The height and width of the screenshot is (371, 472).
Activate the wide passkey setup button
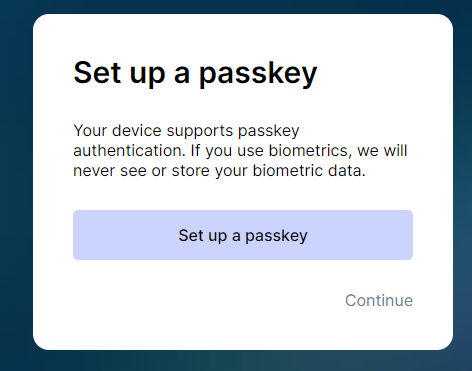tap(243, 235)
